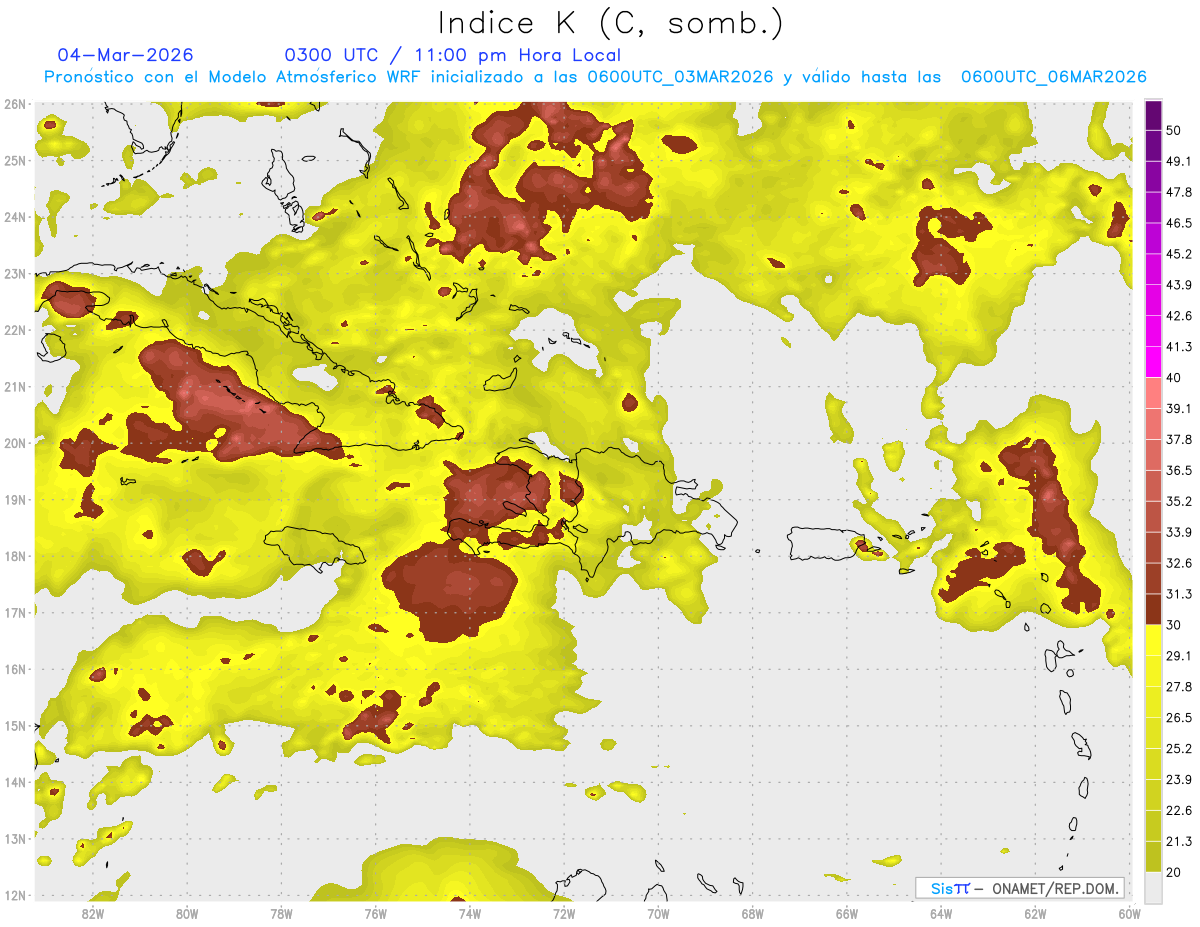Click the colorbar value "30"
Screen dimensions: 1200x927
[x=1173, y=625]
